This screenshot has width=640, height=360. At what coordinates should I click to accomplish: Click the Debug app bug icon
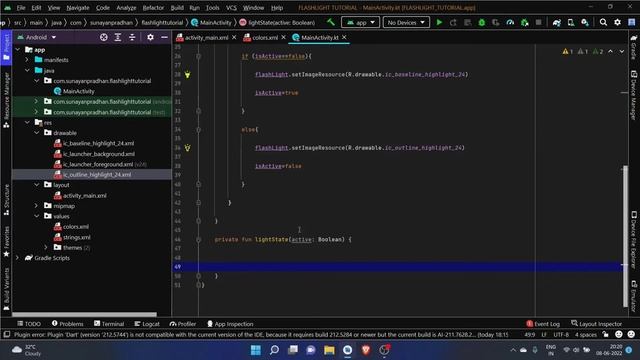click(482, 22)
